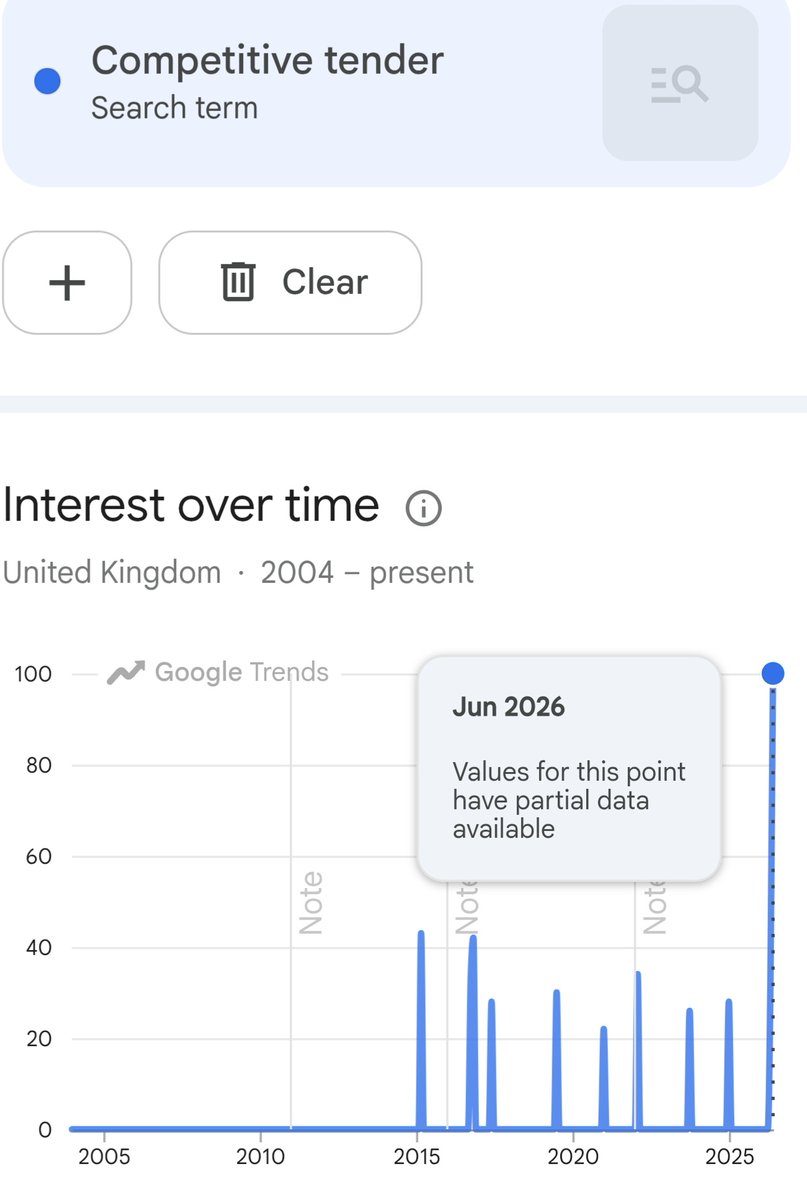Click the Google Trends arrow logo
Image resolution: width=807 pixels, height=1200 pixels.
[x=126, y=673]
